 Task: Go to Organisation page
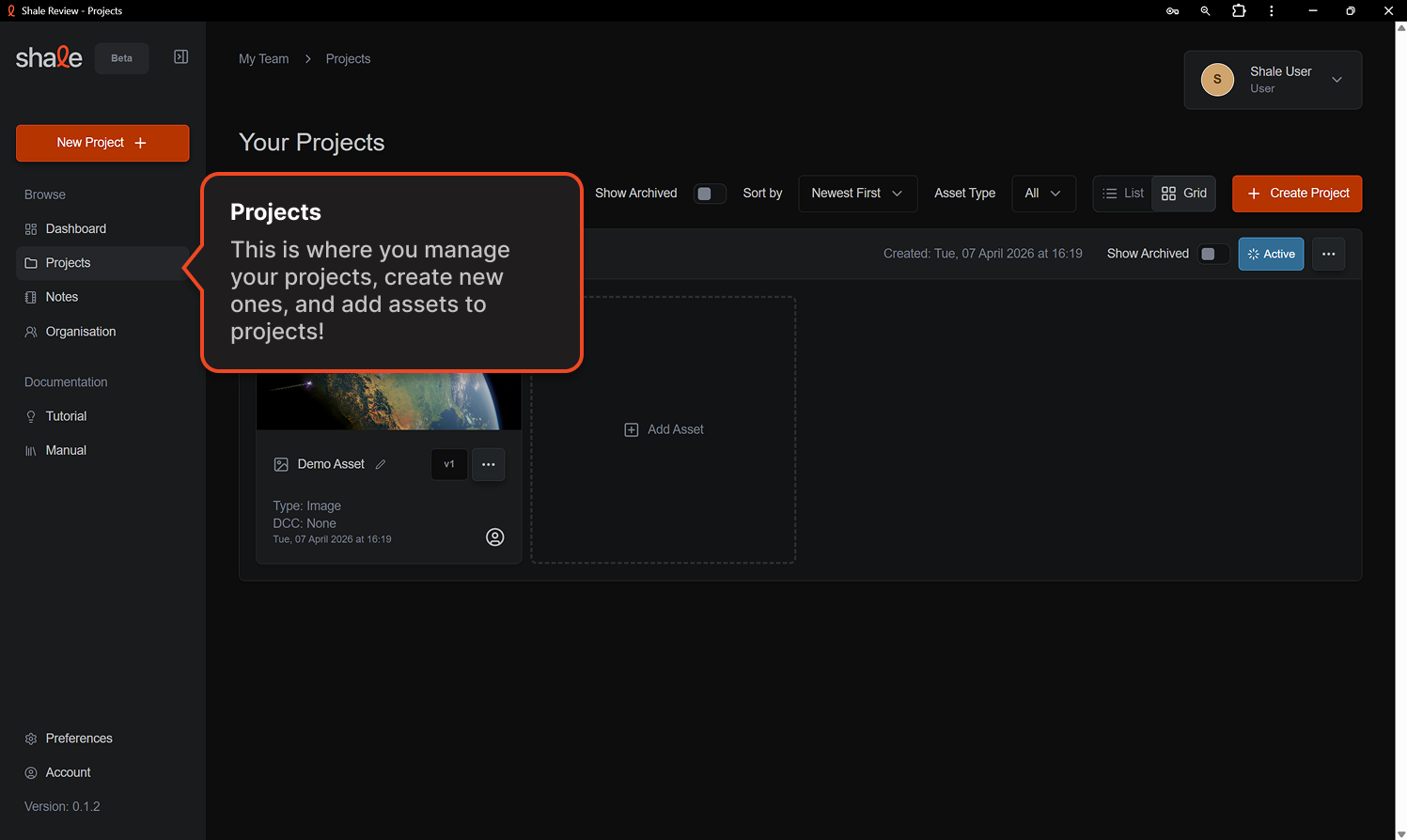[102, 332]
